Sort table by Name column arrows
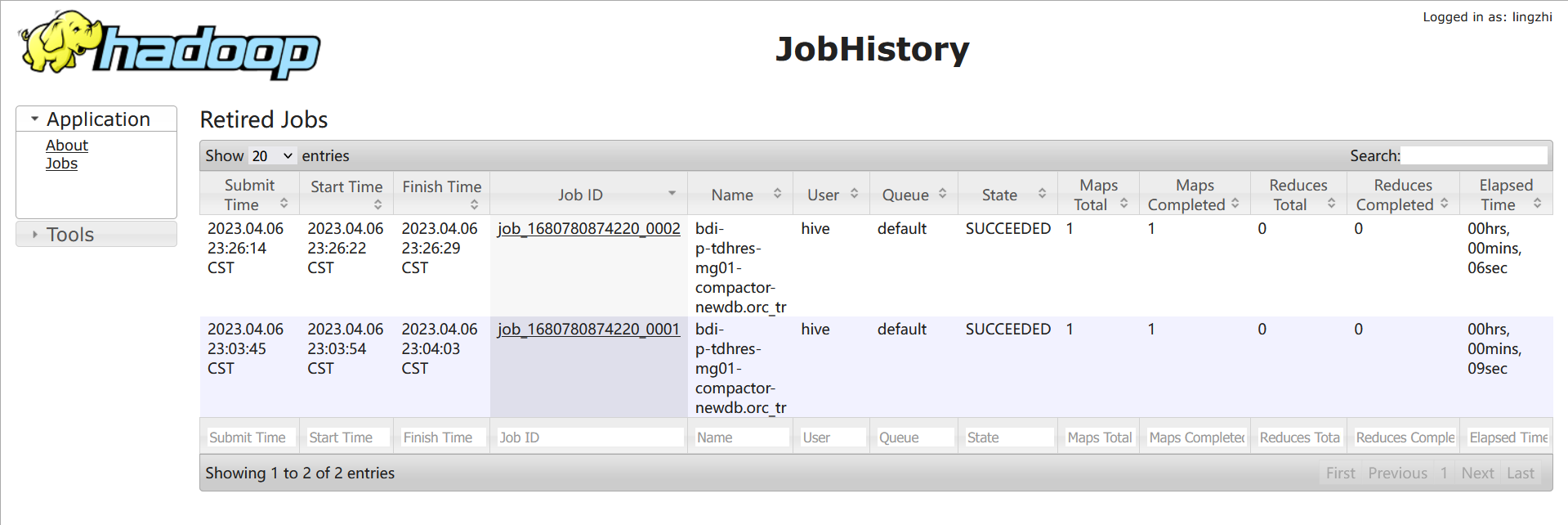The image size is (1568, 525). click(x=777, y=194)
